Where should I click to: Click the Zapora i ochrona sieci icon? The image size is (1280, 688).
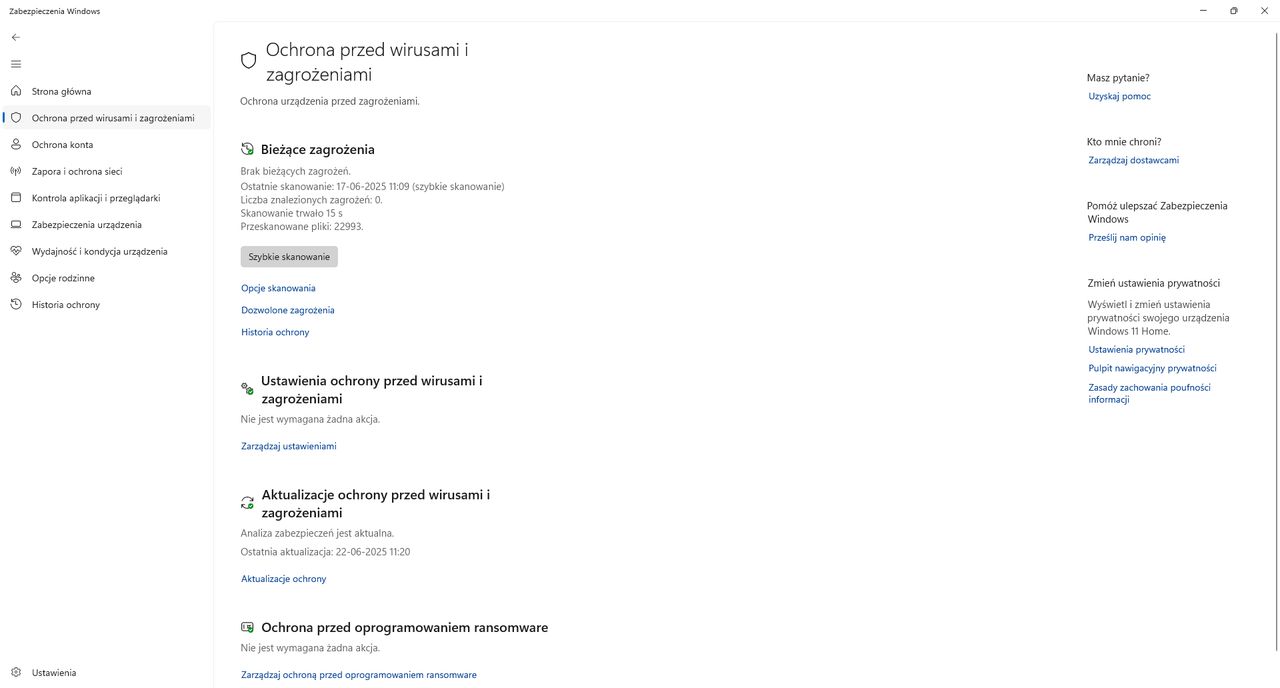click(15, 171)
